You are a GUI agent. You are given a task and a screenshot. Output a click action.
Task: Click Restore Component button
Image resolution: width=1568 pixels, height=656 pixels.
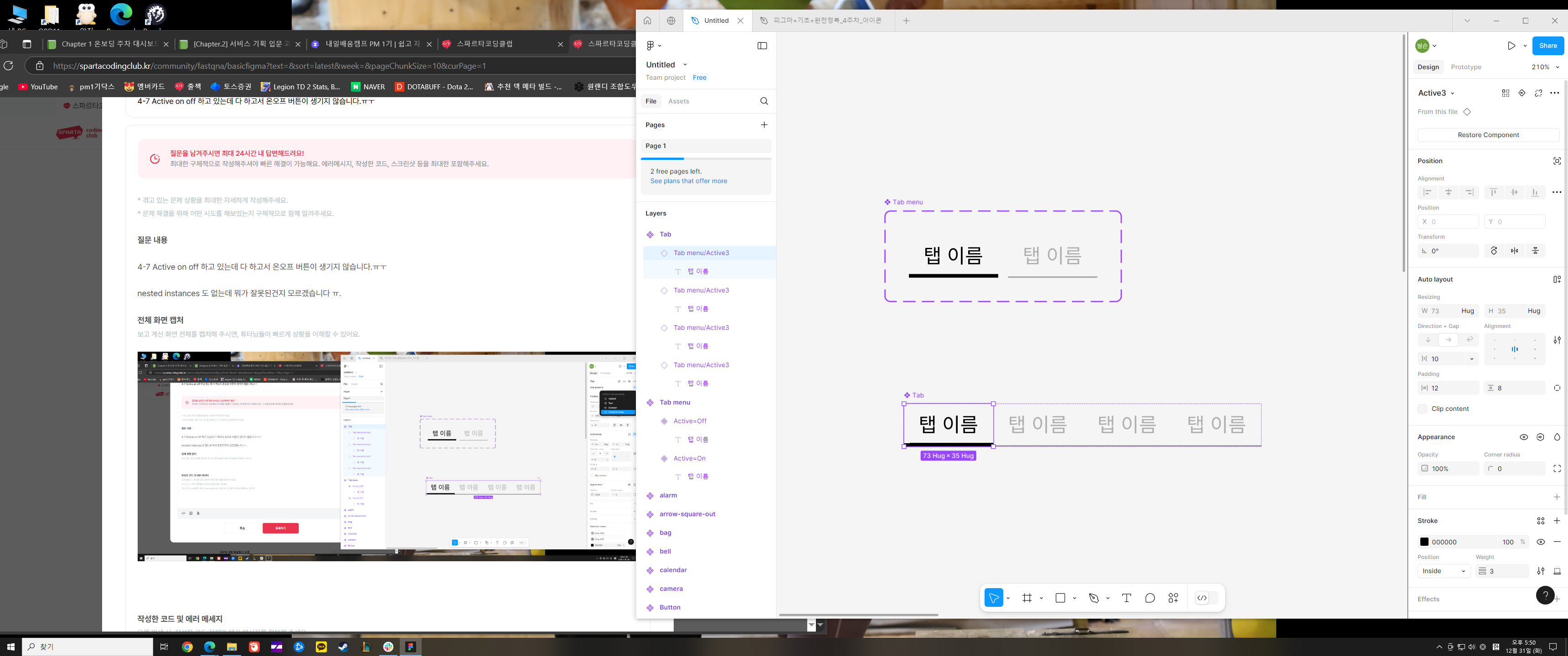pos(1488,135)
